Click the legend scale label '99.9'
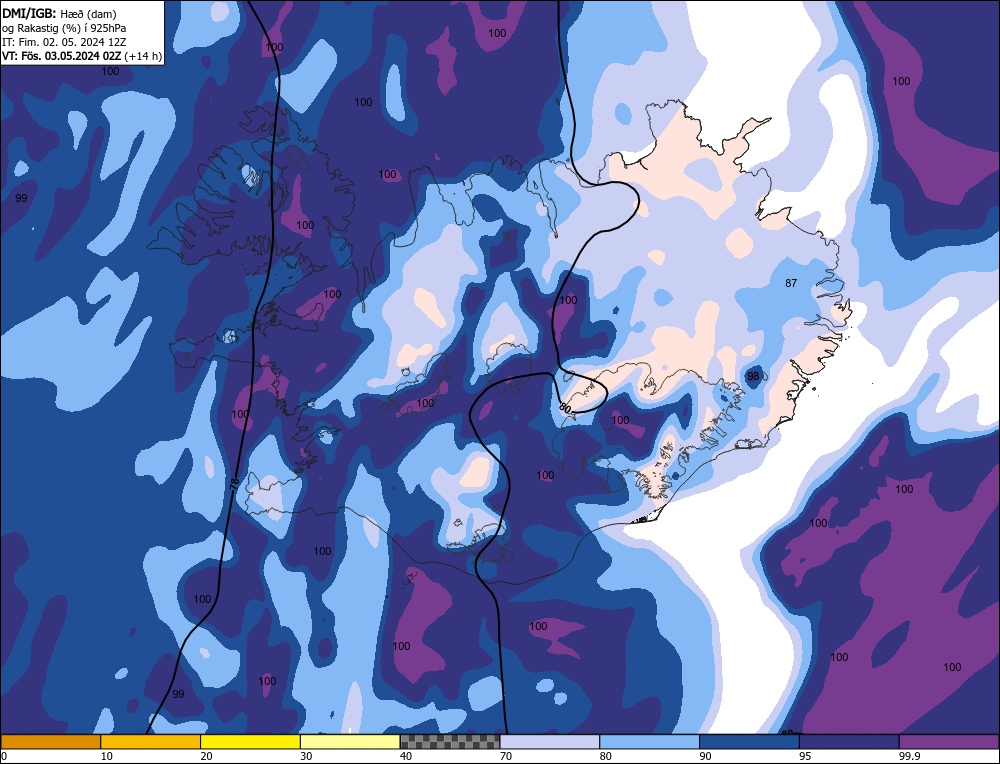Image resolution: width=1000 pixels, height=764 pixels. pos(910,756)
